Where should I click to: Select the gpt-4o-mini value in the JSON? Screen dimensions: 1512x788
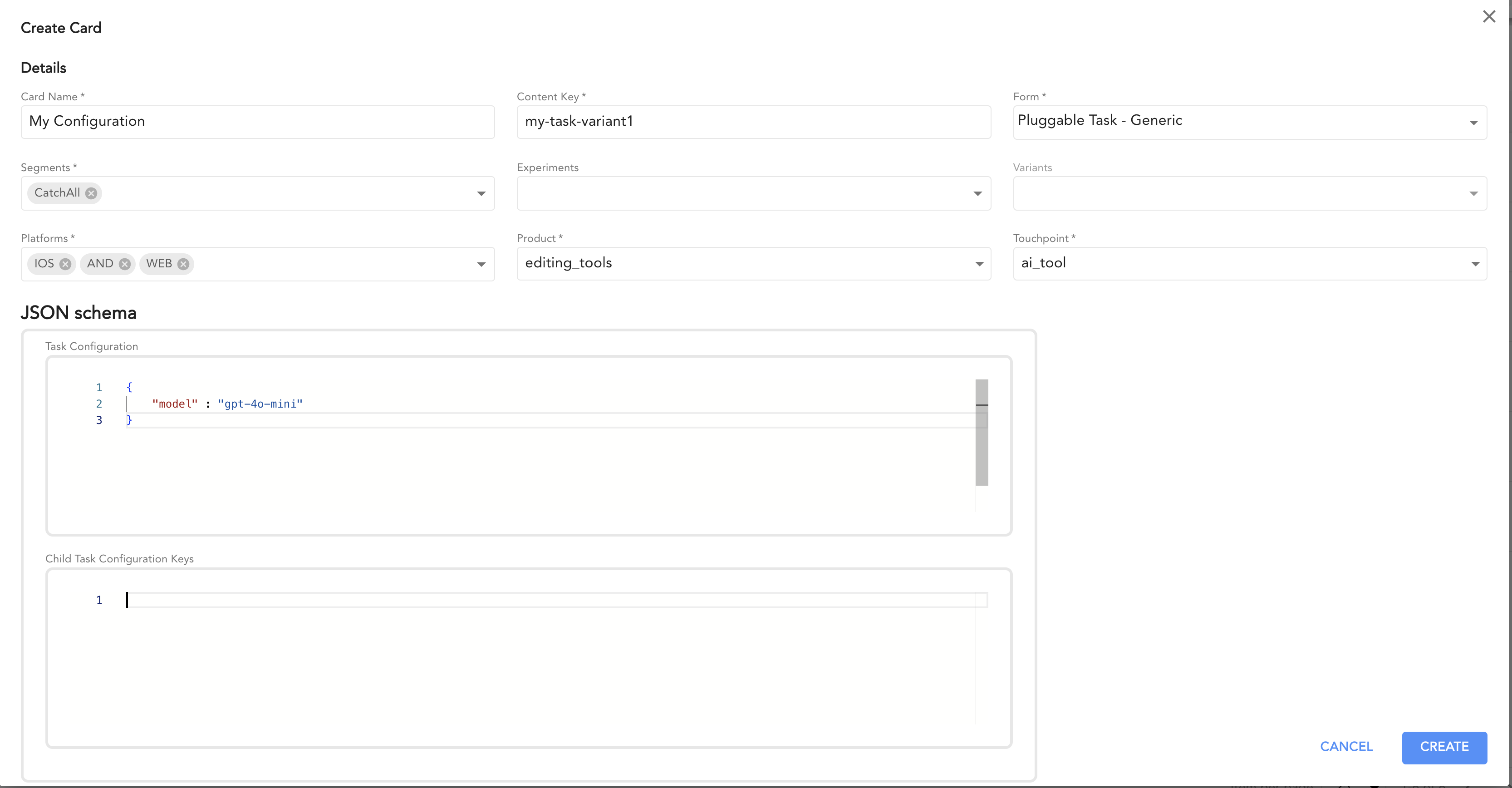(260, 404)
